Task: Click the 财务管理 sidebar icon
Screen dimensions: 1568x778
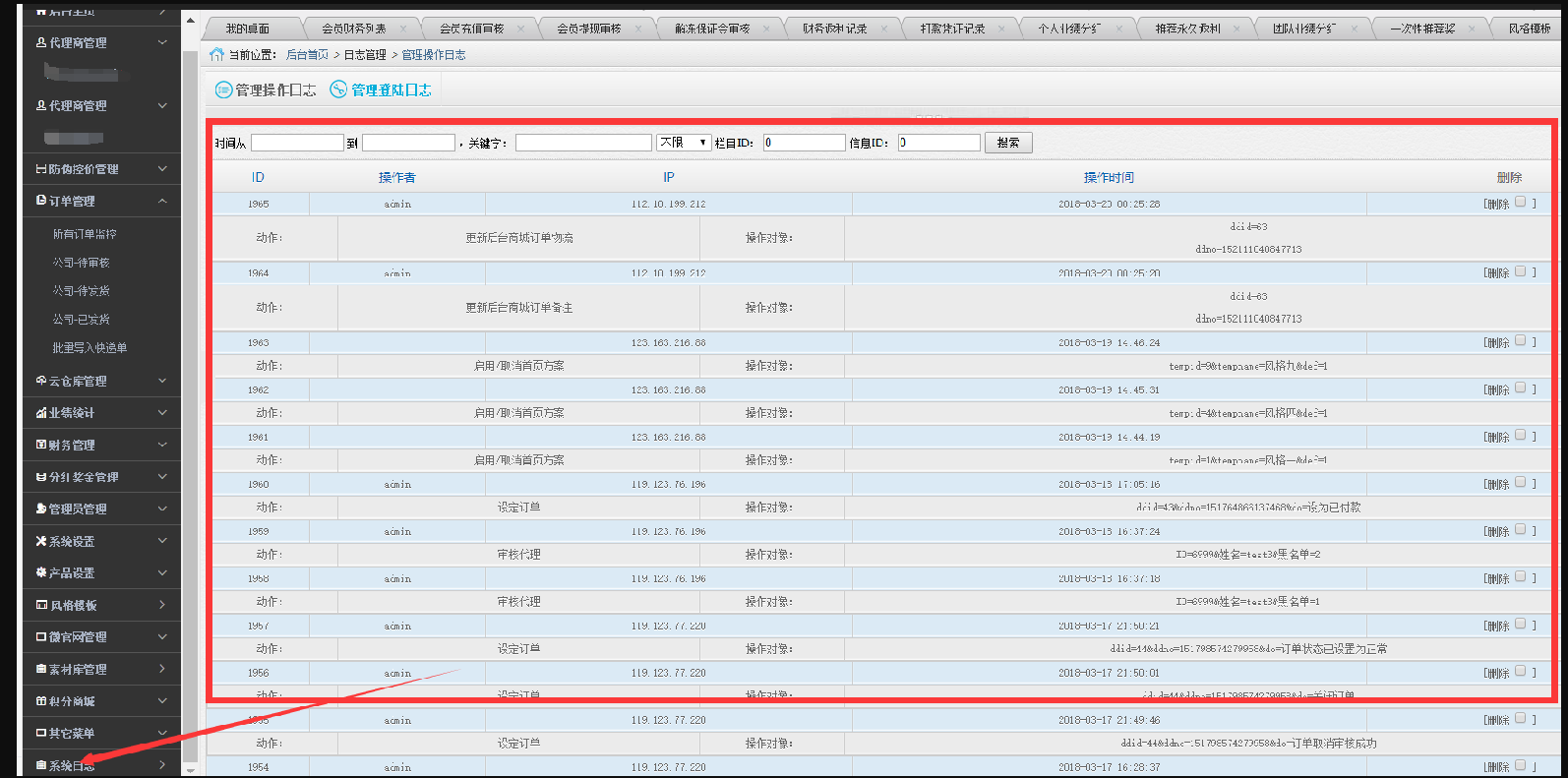Action: (41, 445)
